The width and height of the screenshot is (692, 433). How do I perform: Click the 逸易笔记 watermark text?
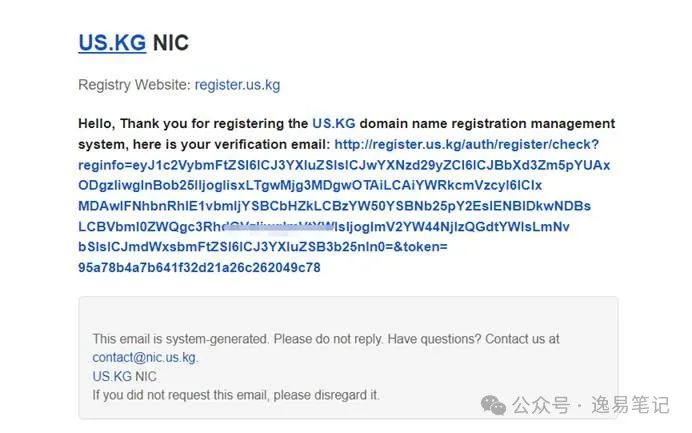(x=630, y=405)
